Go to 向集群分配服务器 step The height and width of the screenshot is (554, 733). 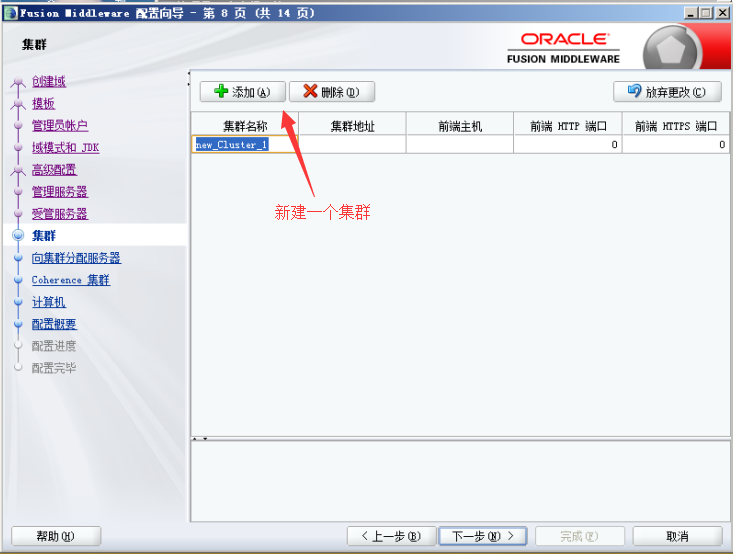coord(76,258)
